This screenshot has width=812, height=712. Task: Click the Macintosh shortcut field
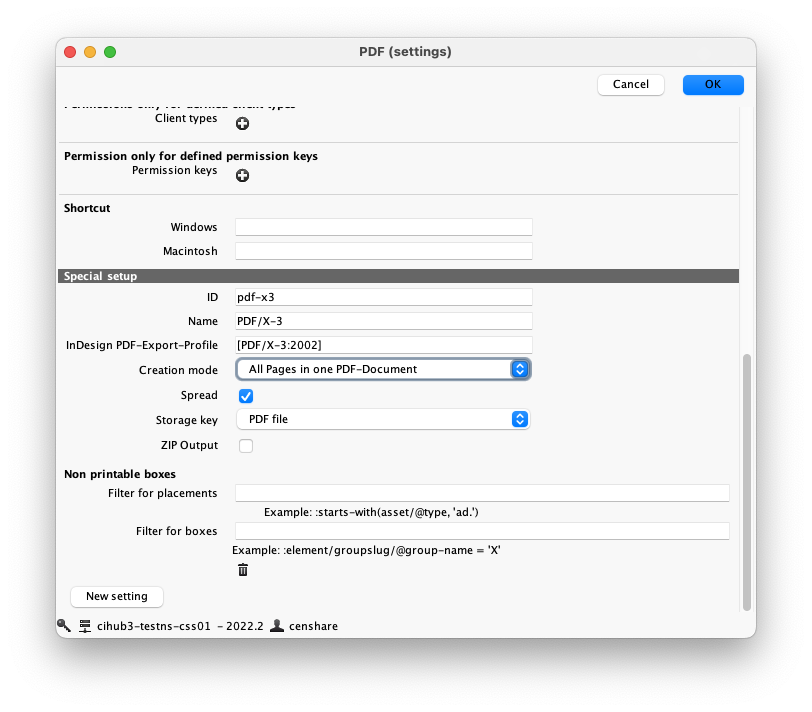point(383,250)
